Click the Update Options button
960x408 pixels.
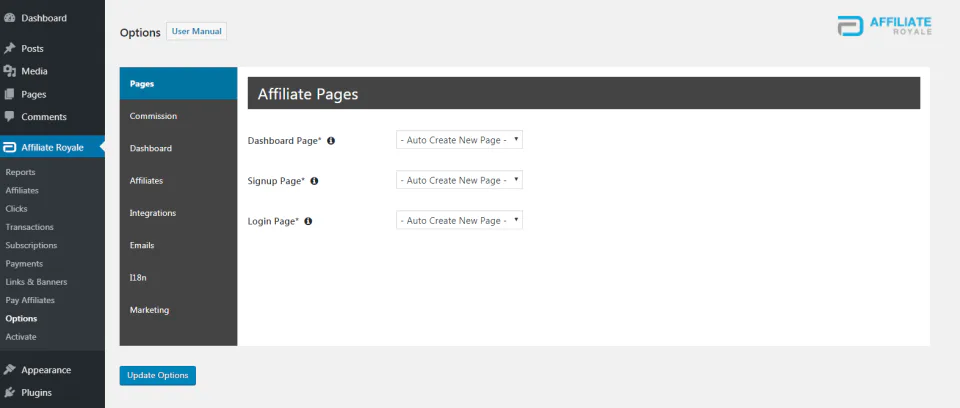click(157, 376)
